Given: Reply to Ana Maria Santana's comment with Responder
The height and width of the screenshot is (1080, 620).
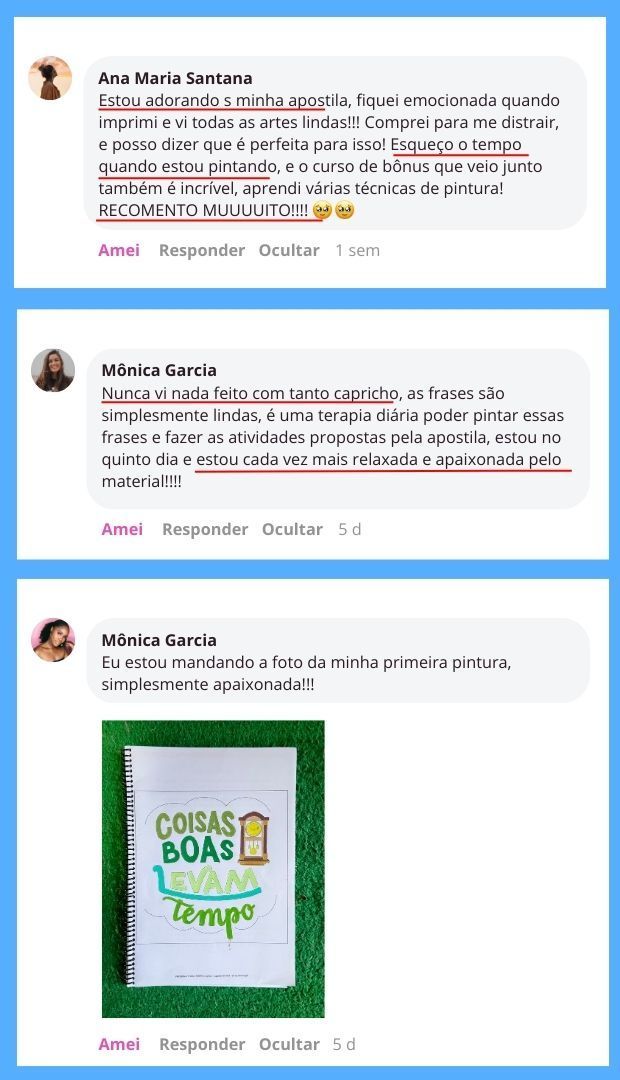Looking at the screenshot, I should tap(202, 250).
